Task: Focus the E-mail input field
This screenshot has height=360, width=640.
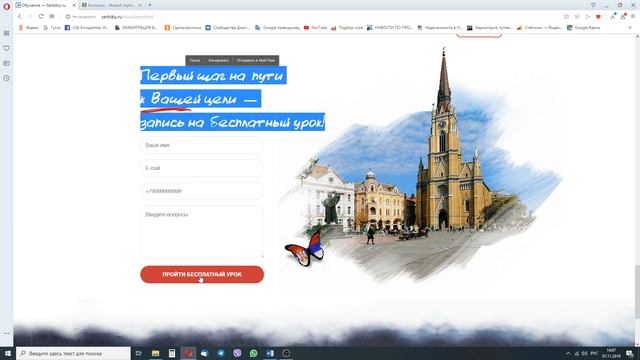Action: click(202, 168)
